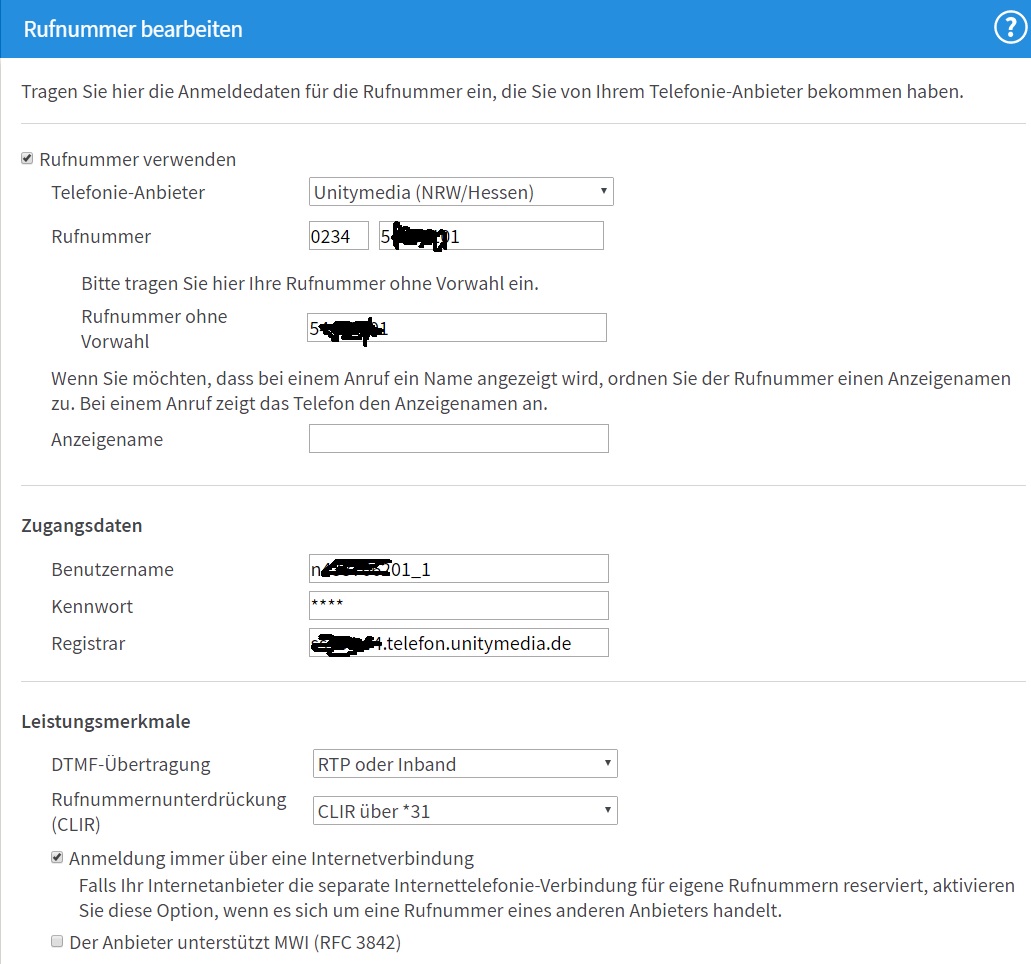Click the 'Anzeigename' label text
Viewport: 1031px width, 964px height.
point(107,440)
